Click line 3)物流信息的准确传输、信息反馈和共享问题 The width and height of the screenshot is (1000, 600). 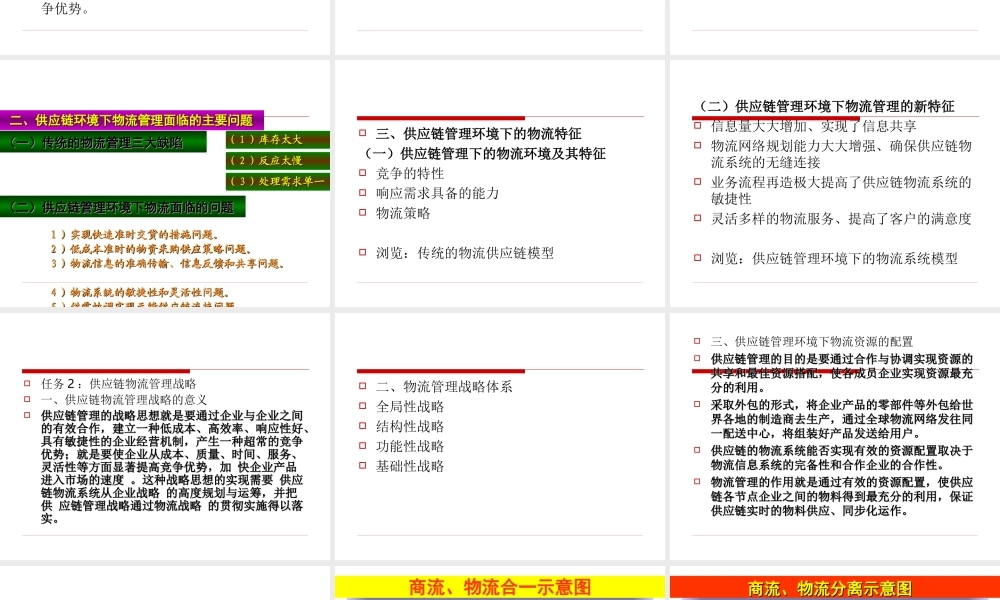[x=168, y=263]
